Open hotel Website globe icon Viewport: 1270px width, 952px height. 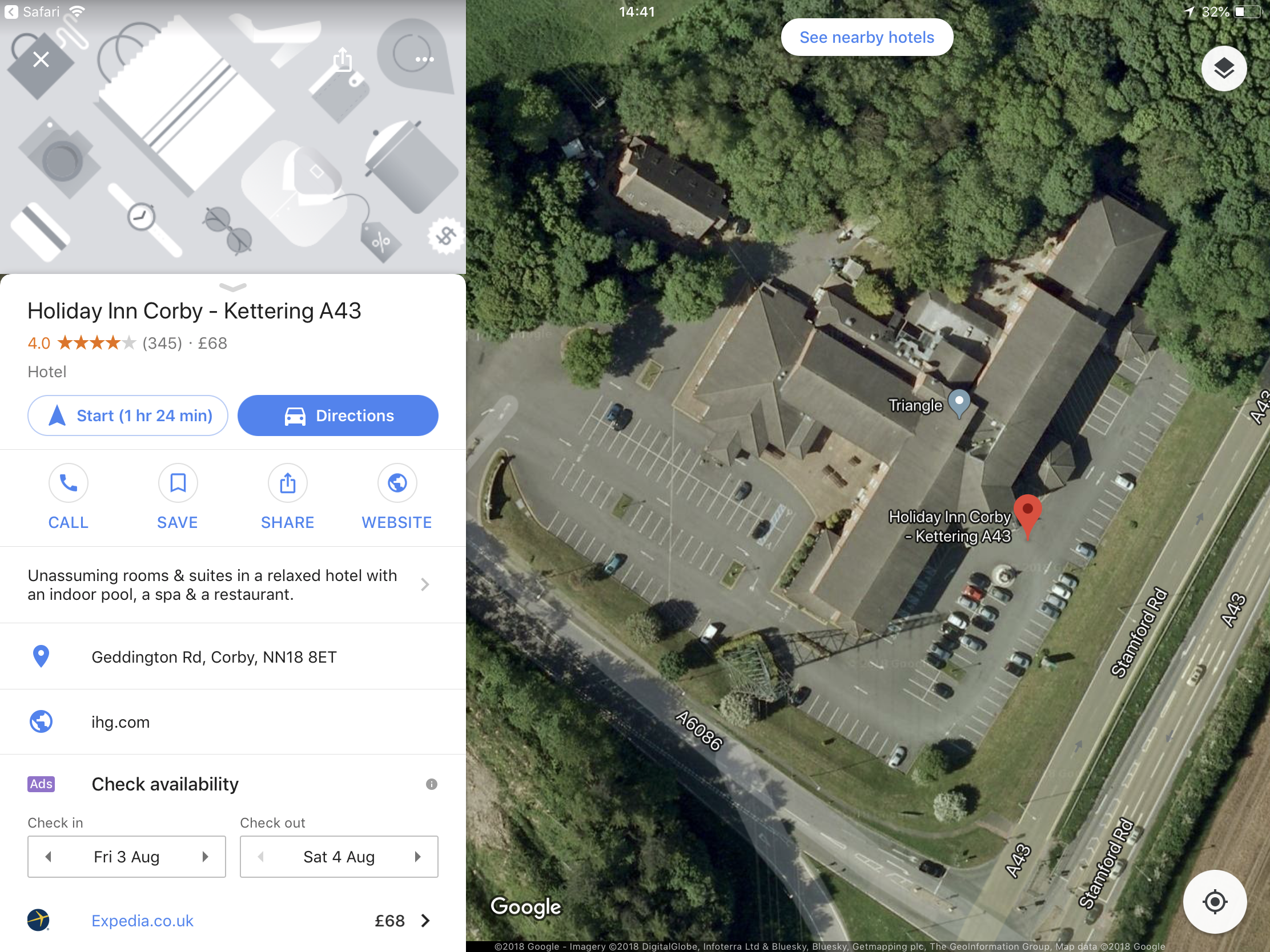pyautogui.click(x=397, y=483)
